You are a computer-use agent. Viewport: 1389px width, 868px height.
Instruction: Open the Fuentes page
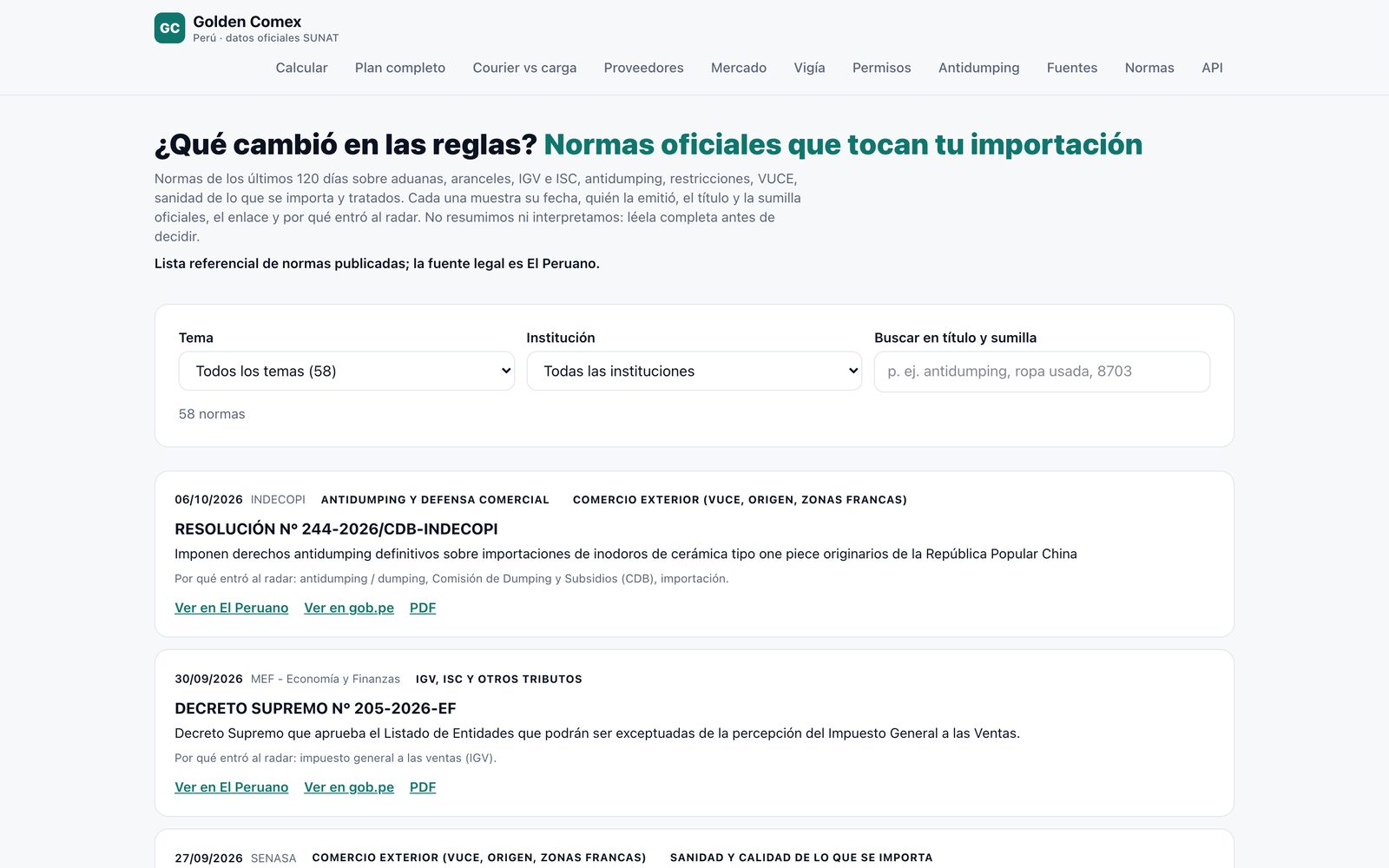click(x=1072, y=68)
